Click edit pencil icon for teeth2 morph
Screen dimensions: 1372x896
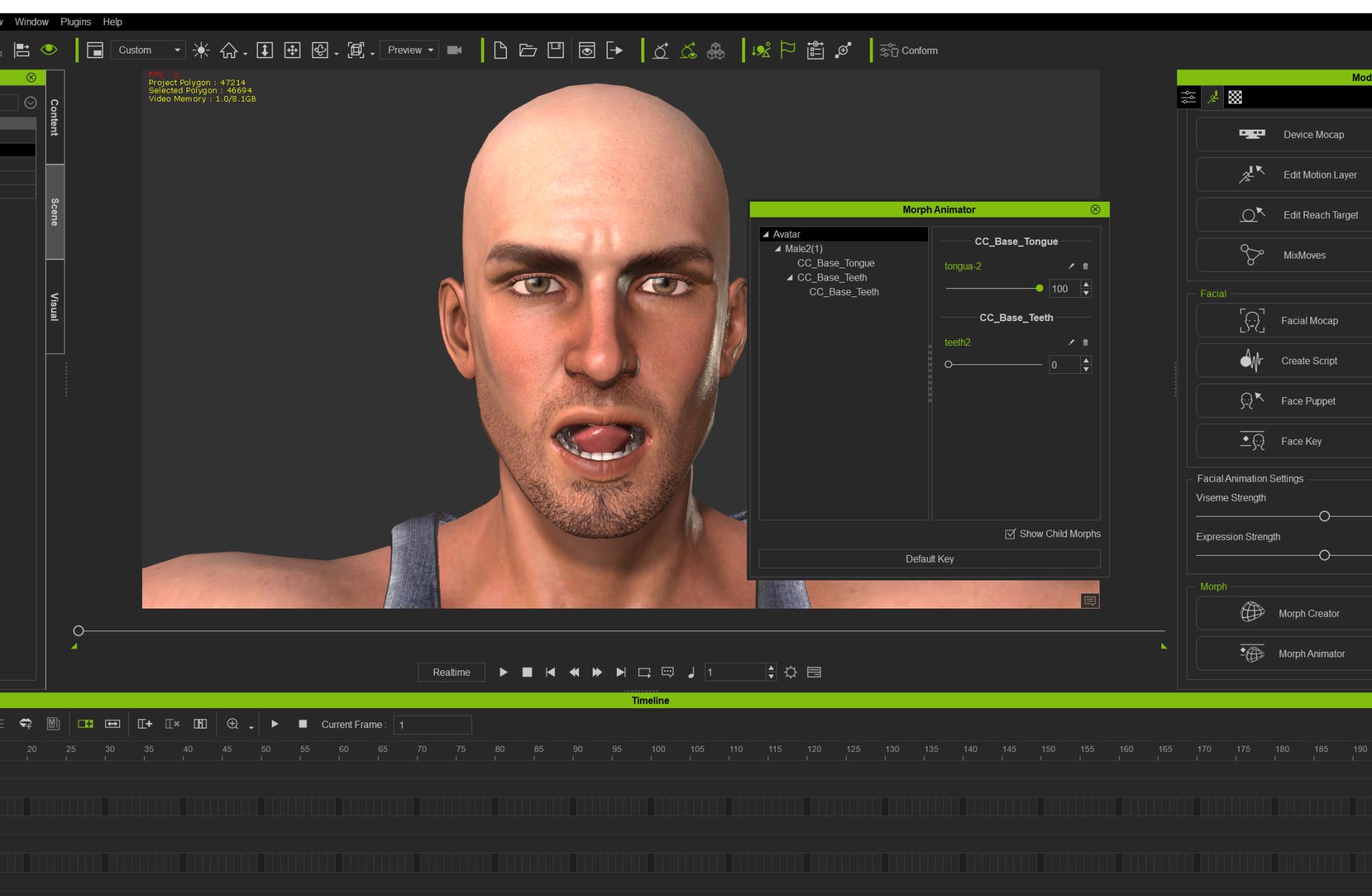[x=1072, y=342]
